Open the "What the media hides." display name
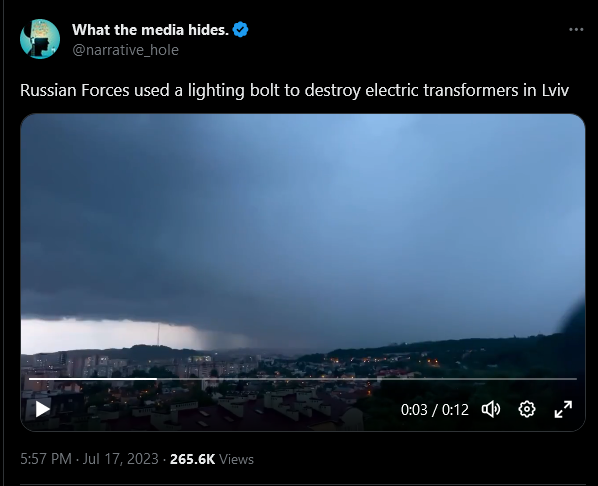Screen dimensions: 598x486 coord(150,30)
